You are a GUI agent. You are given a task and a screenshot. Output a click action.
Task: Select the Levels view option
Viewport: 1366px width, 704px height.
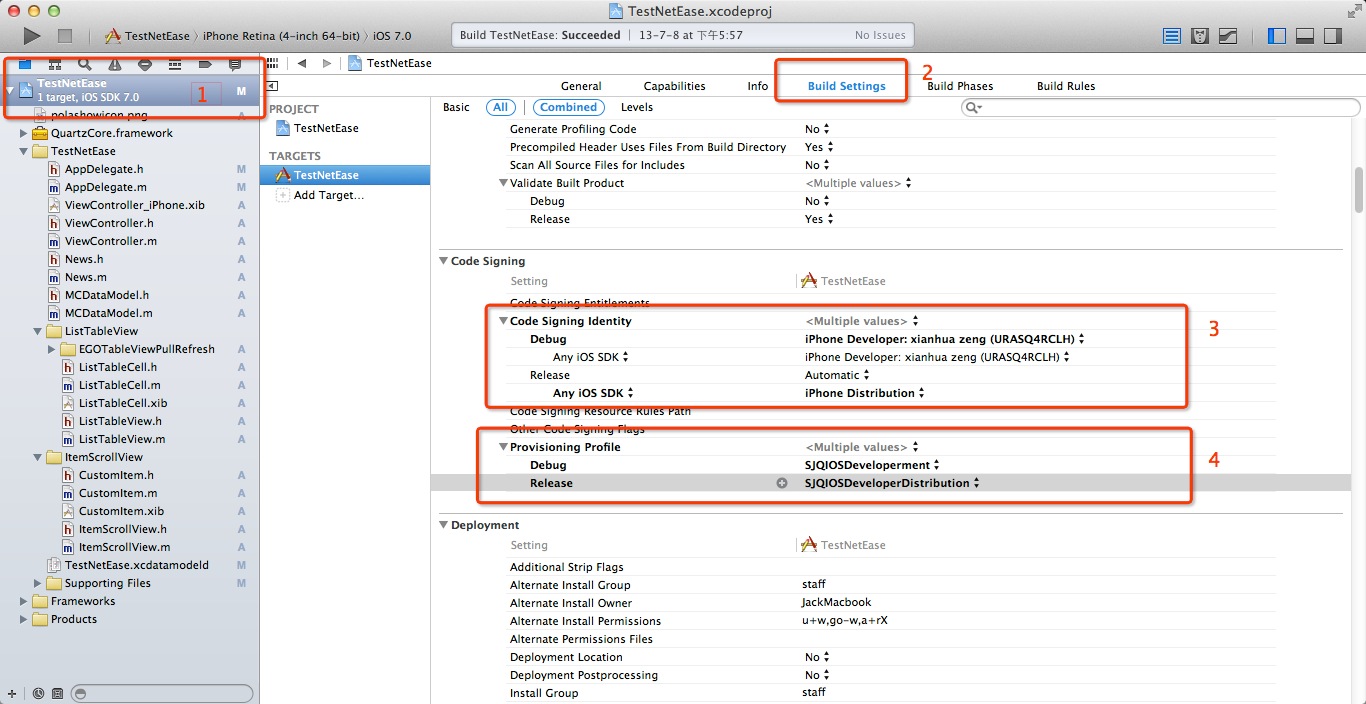[x=637, y=107]
